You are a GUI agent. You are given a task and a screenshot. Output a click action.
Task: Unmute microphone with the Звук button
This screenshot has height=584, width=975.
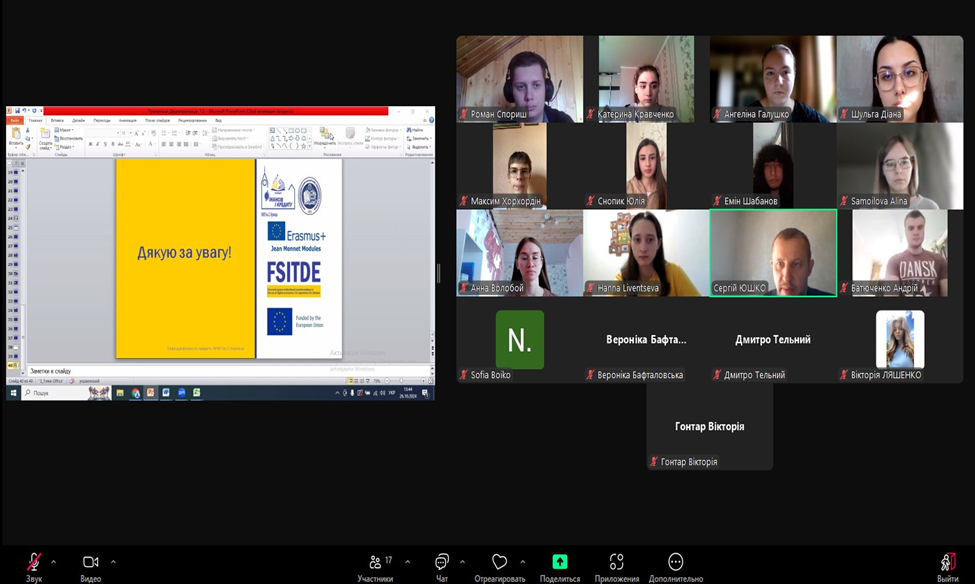coord(34,567)
